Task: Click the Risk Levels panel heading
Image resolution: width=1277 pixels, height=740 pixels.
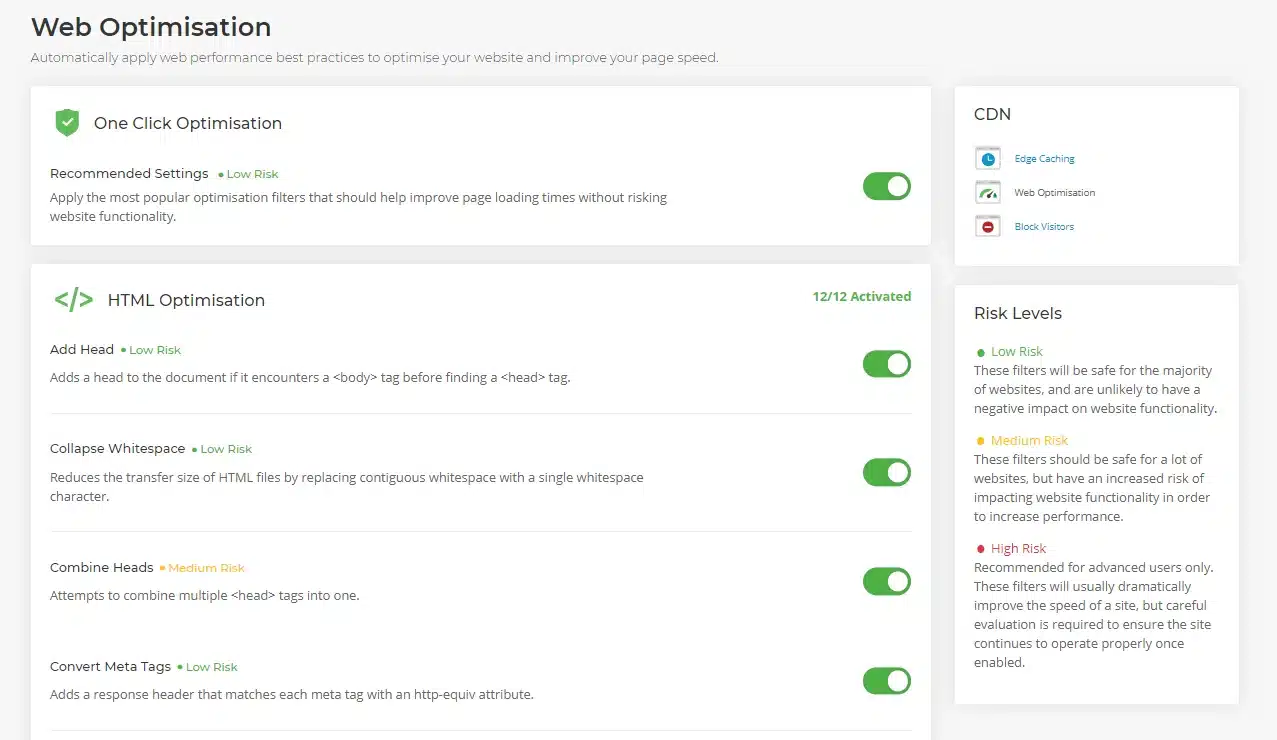Action: pos(1018,314)
